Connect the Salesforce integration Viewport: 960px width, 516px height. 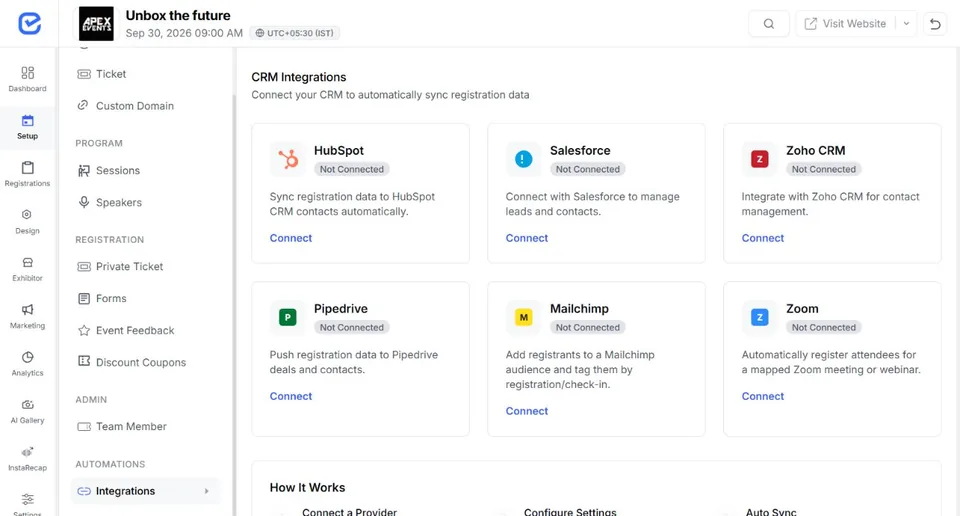tap(527, 238)
